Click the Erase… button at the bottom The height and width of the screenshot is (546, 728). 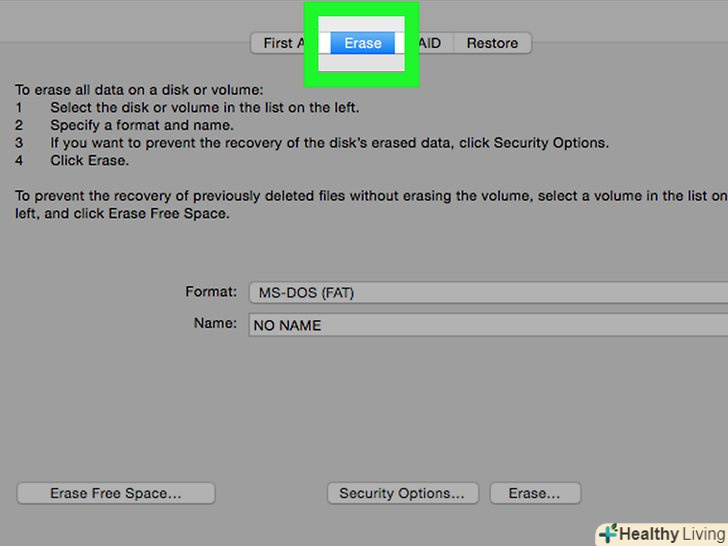(534, 493)
